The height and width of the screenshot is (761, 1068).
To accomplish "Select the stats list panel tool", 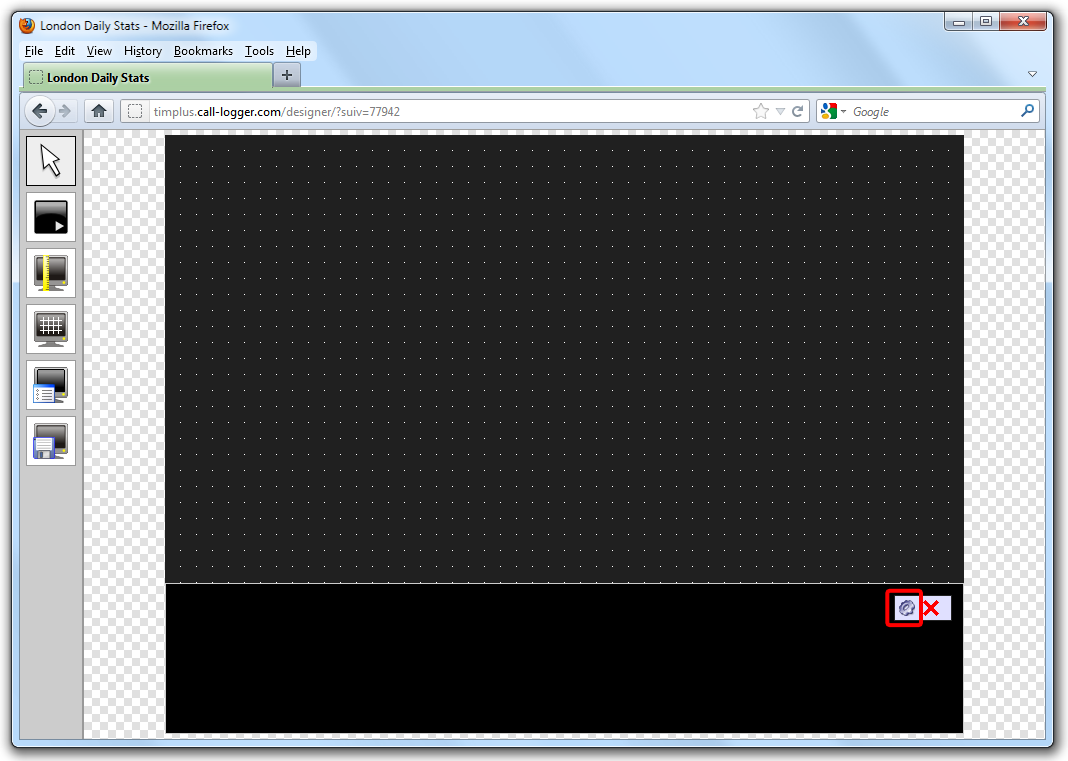I will pos(51,385).
